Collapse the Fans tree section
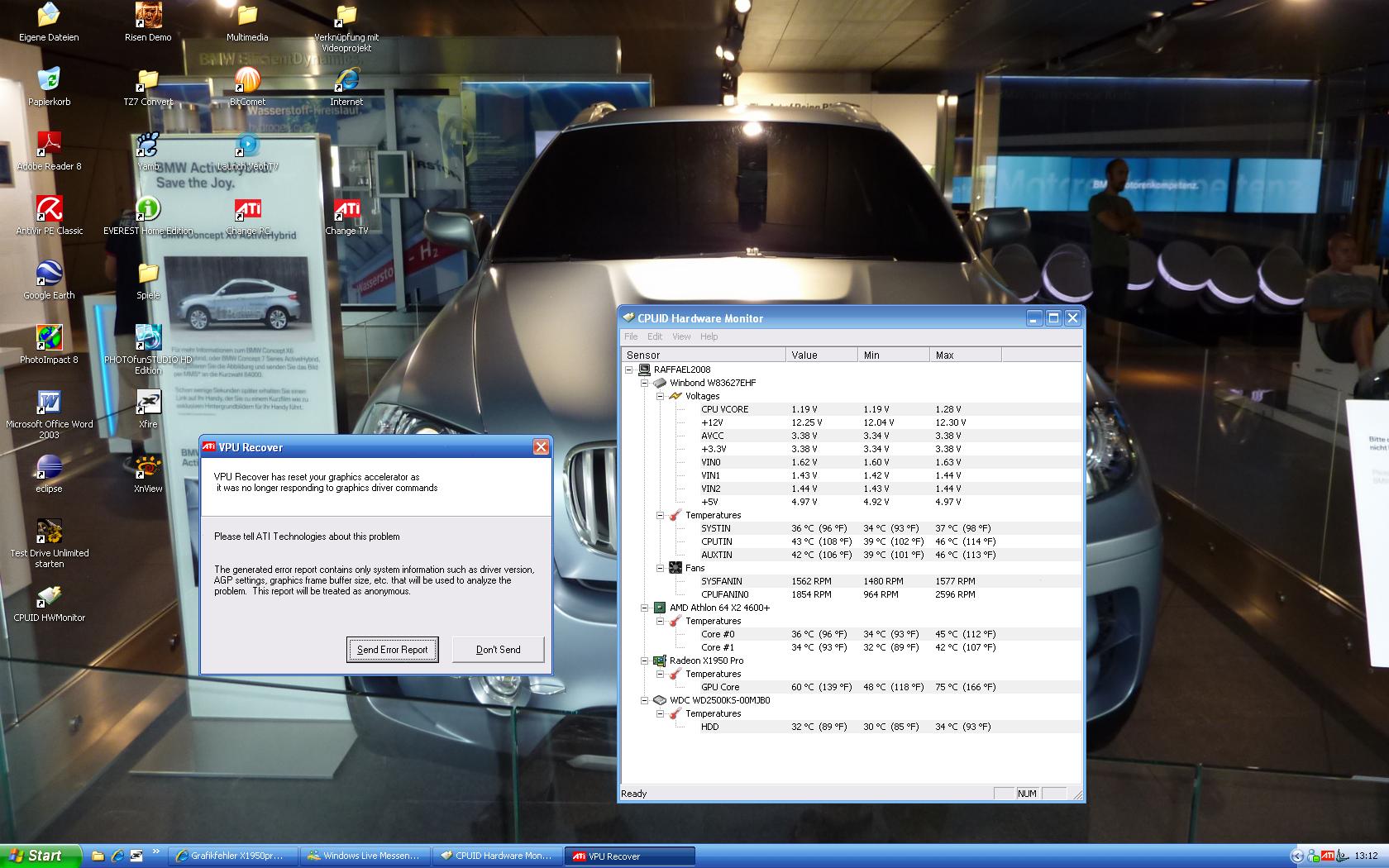This screenshot has height=868, width=1389. click(661, 568)
